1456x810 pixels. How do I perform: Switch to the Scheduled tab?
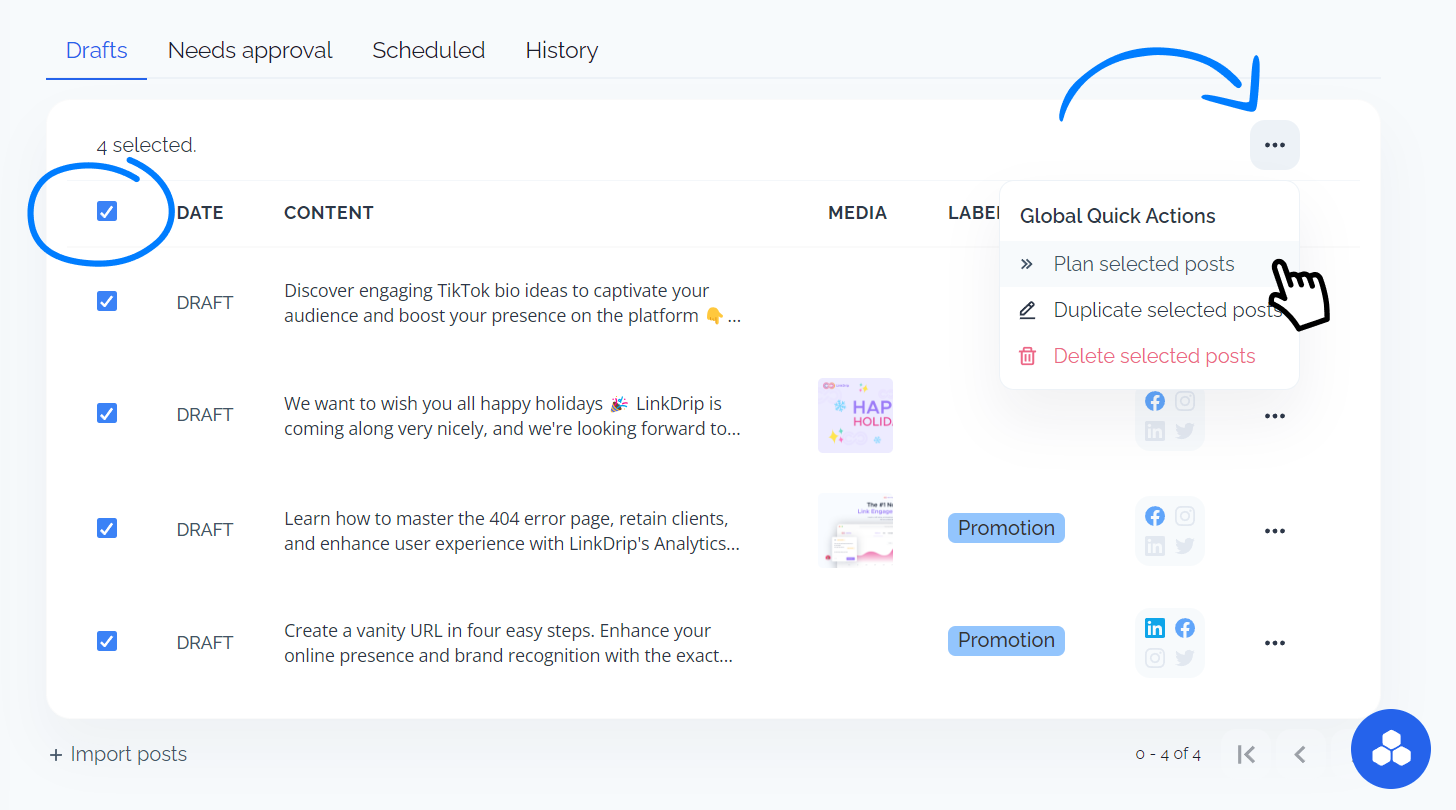click(x=428, y=50)
